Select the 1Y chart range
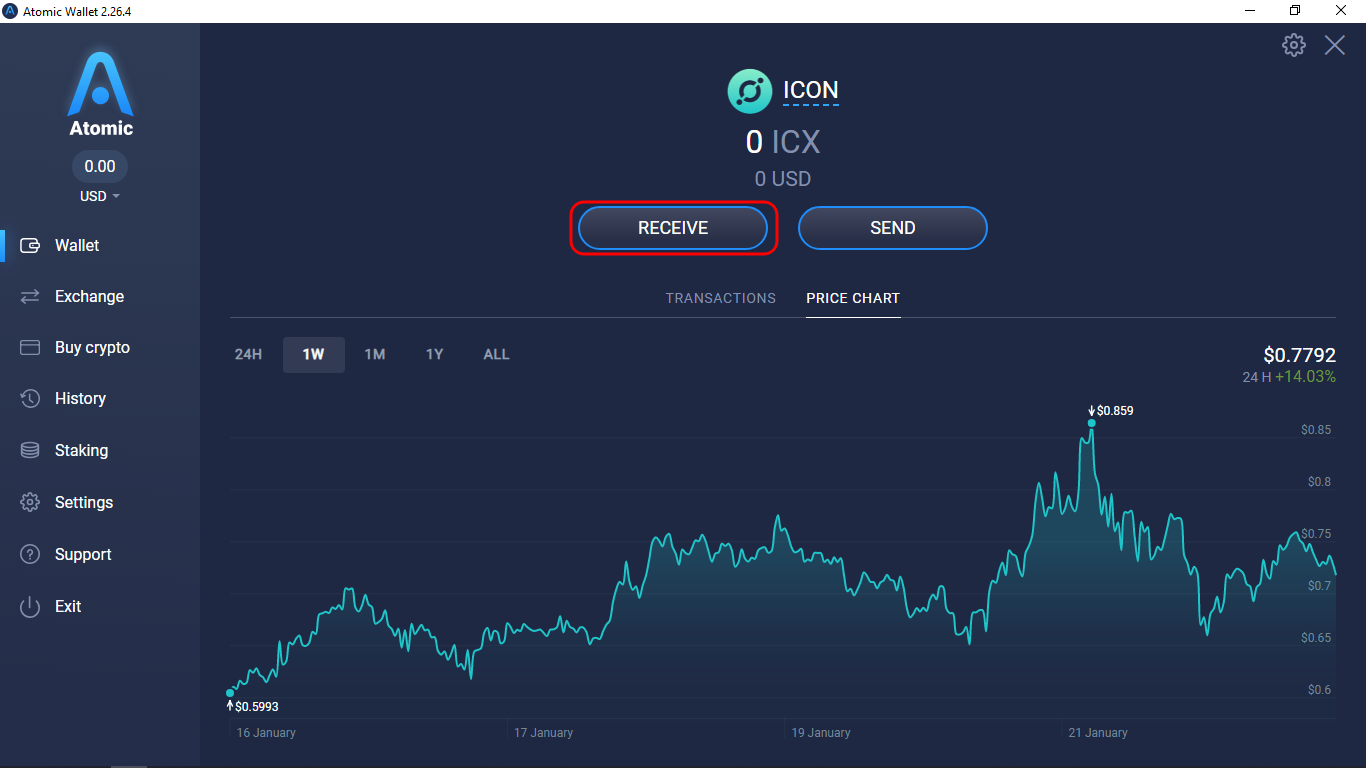1366x768 pixels. (434, 354)
